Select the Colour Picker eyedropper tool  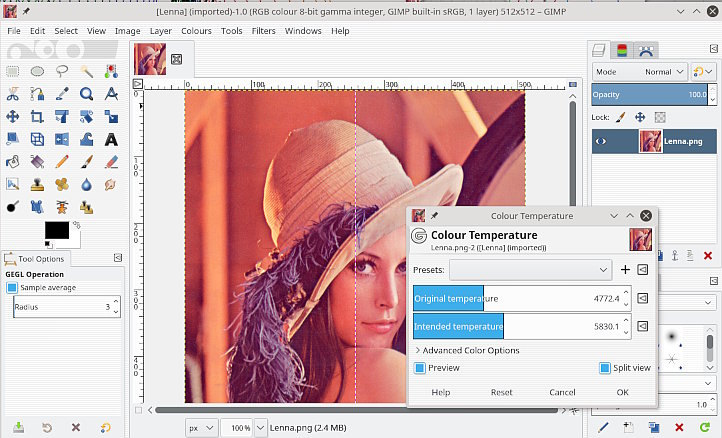coord(62,94)
